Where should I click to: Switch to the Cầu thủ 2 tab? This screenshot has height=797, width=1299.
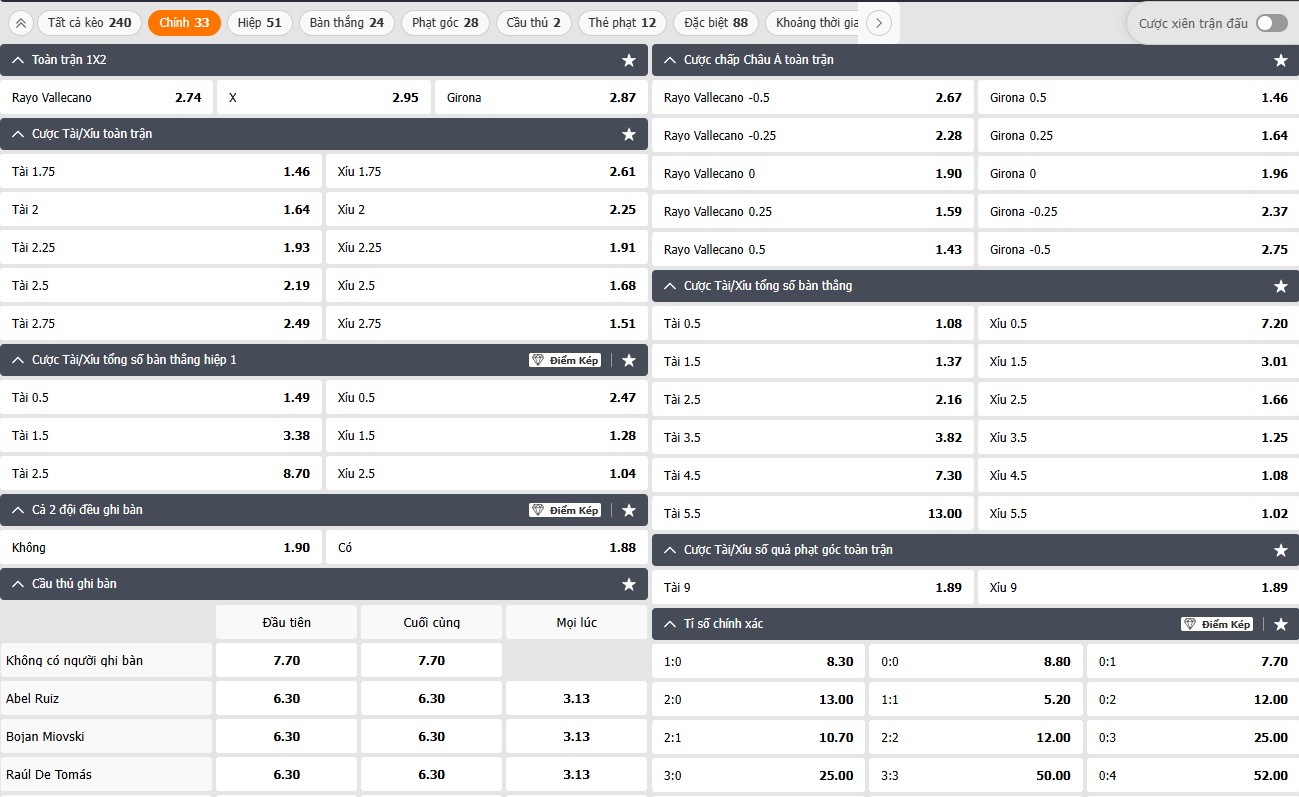tap(534, 23)
